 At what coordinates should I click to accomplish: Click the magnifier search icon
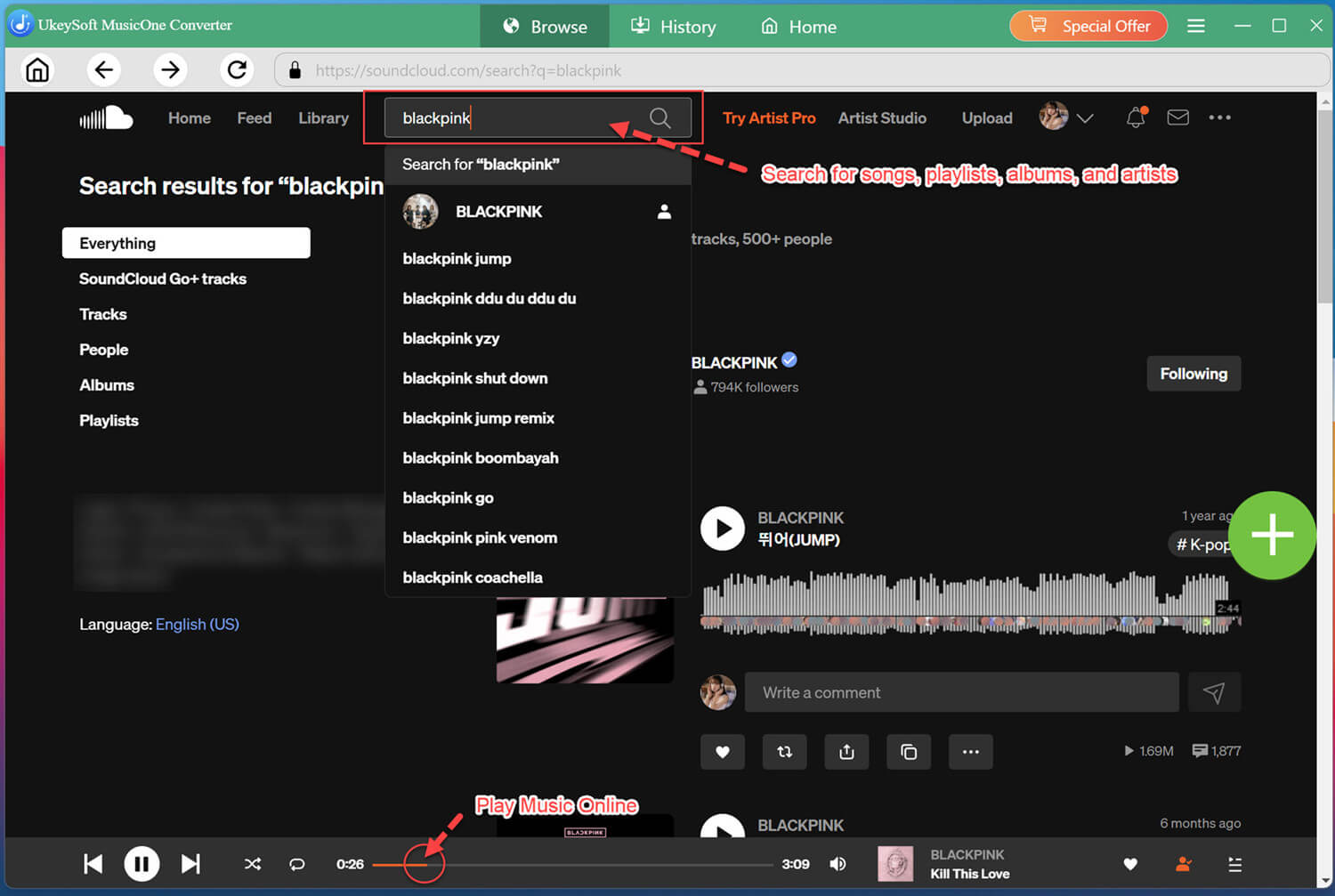pyautogui.click(x=659, y=117)
